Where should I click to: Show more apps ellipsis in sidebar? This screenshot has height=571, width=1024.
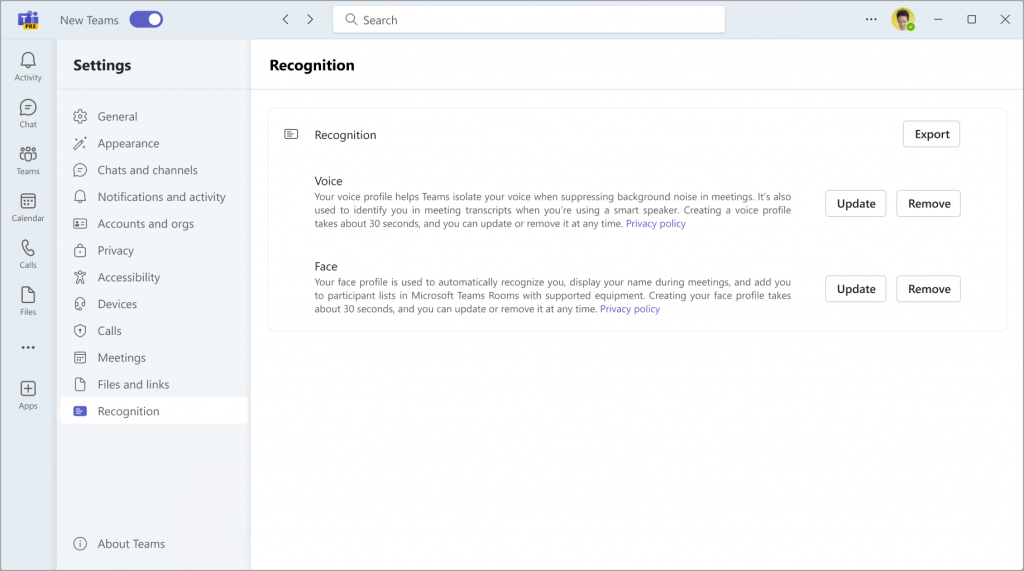(x=28, y=348)
